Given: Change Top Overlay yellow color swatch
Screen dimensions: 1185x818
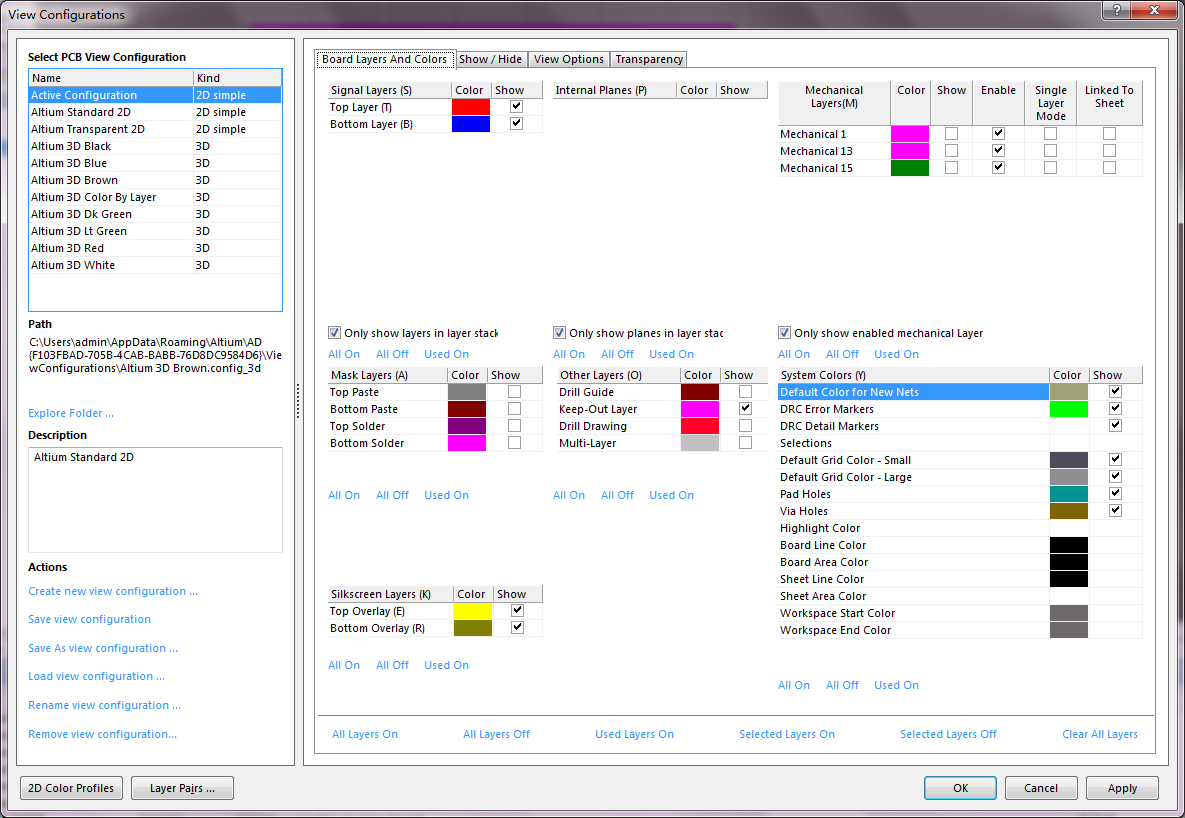Looking at the screenshot, I should pyautogui.click(x=472, y=611).
